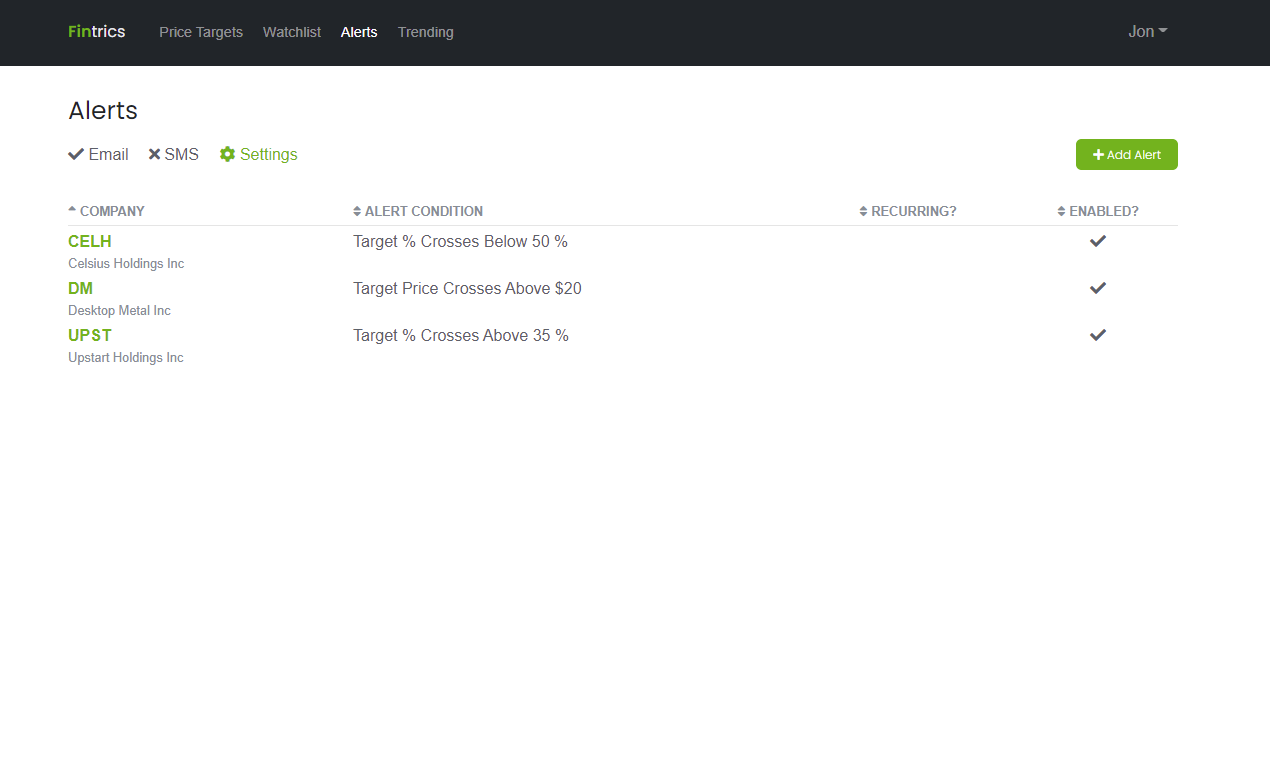Screen dimensions: 1270x760
Task: Click the sort arrows beside ALERT CONDITION
Action: [x=357, y=211]
